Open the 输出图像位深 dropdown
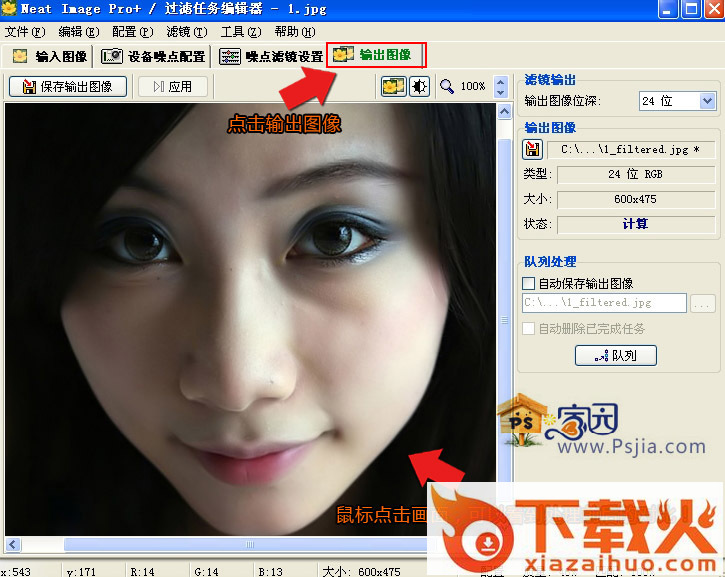 pyautogui.click(x=708, y=101)
